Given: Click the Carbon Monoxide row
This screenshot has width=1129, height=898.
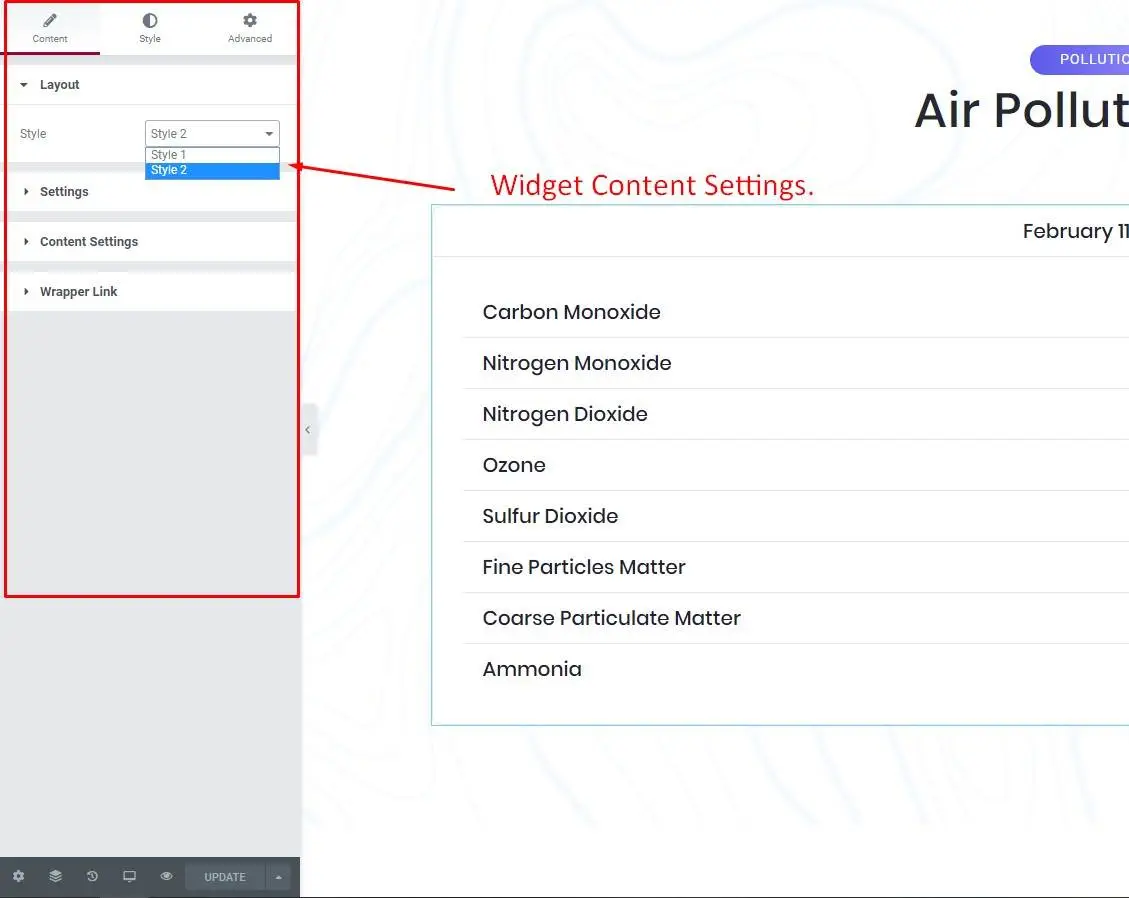Looking at the screenshot, I should point(796,313).
